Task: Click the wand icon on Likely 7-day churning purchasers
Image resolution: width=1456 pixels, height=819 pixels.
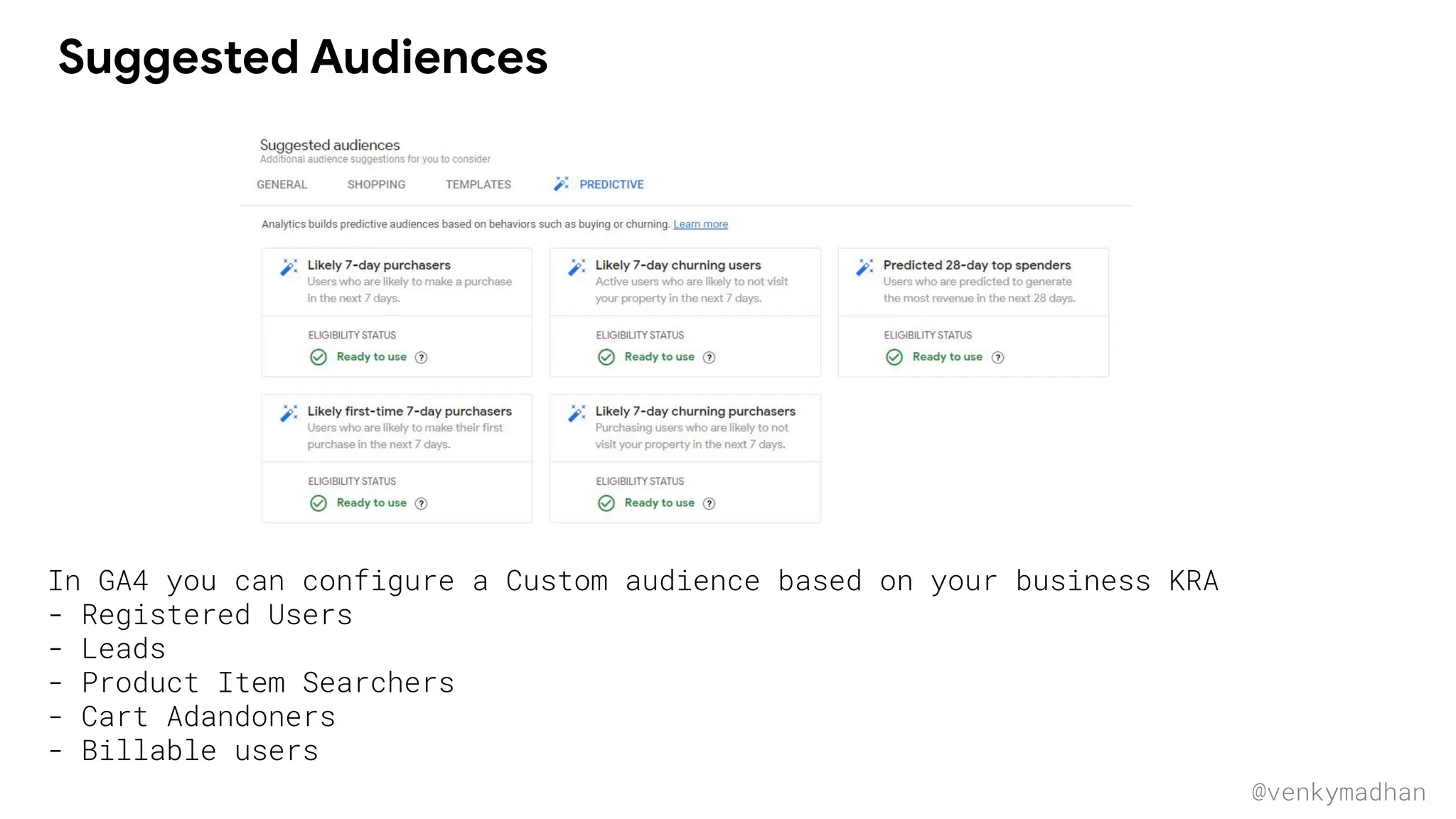Action: (577, 413)
